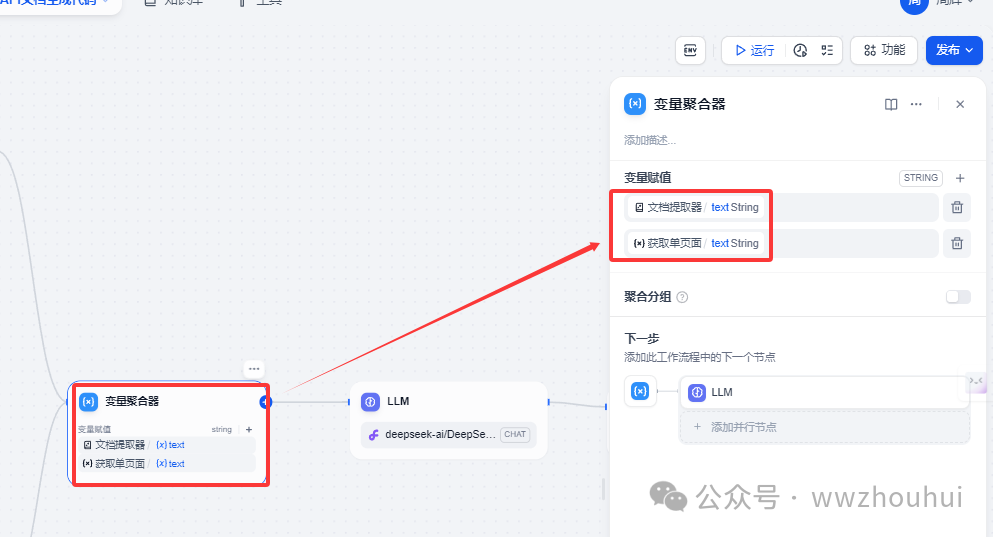Open the three-dot menu above the canvas node
The width and height of the screenshot is (993, 537).
coord(254,369)
